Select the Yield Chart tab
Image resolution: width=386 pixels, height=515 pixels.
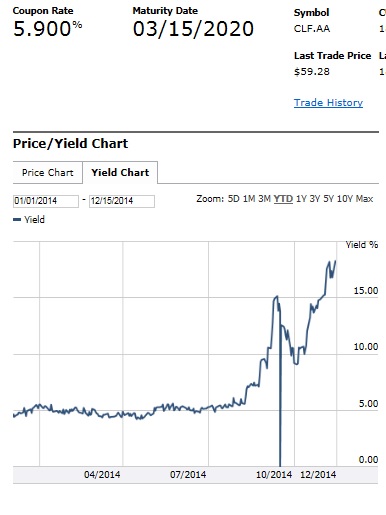120,173
